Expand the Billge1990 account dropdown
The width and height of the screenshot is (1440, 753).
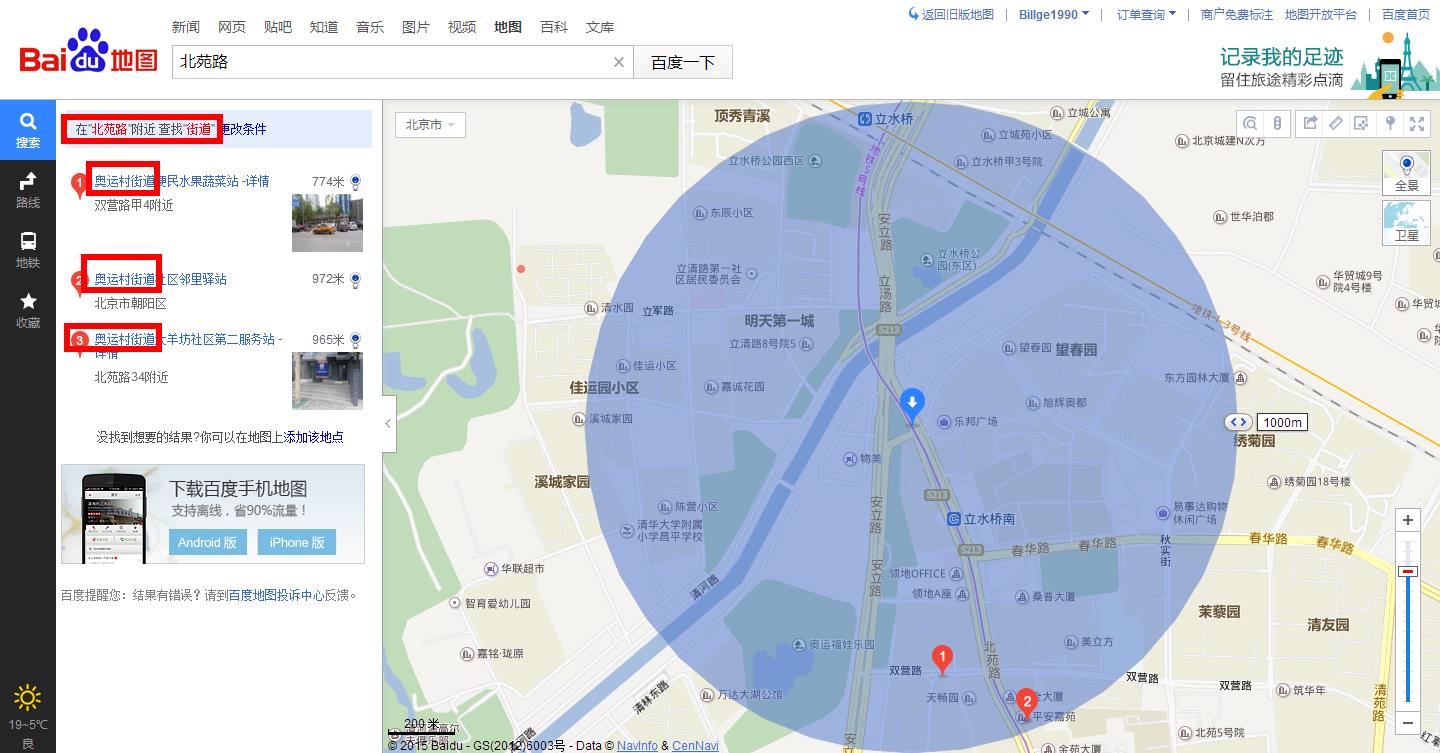click(x=1054, y=14)
